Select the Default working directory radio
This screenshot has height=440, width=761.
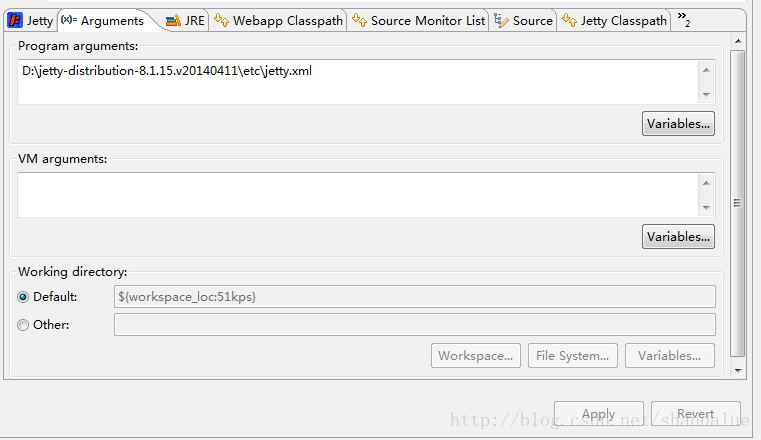(23, 297)
